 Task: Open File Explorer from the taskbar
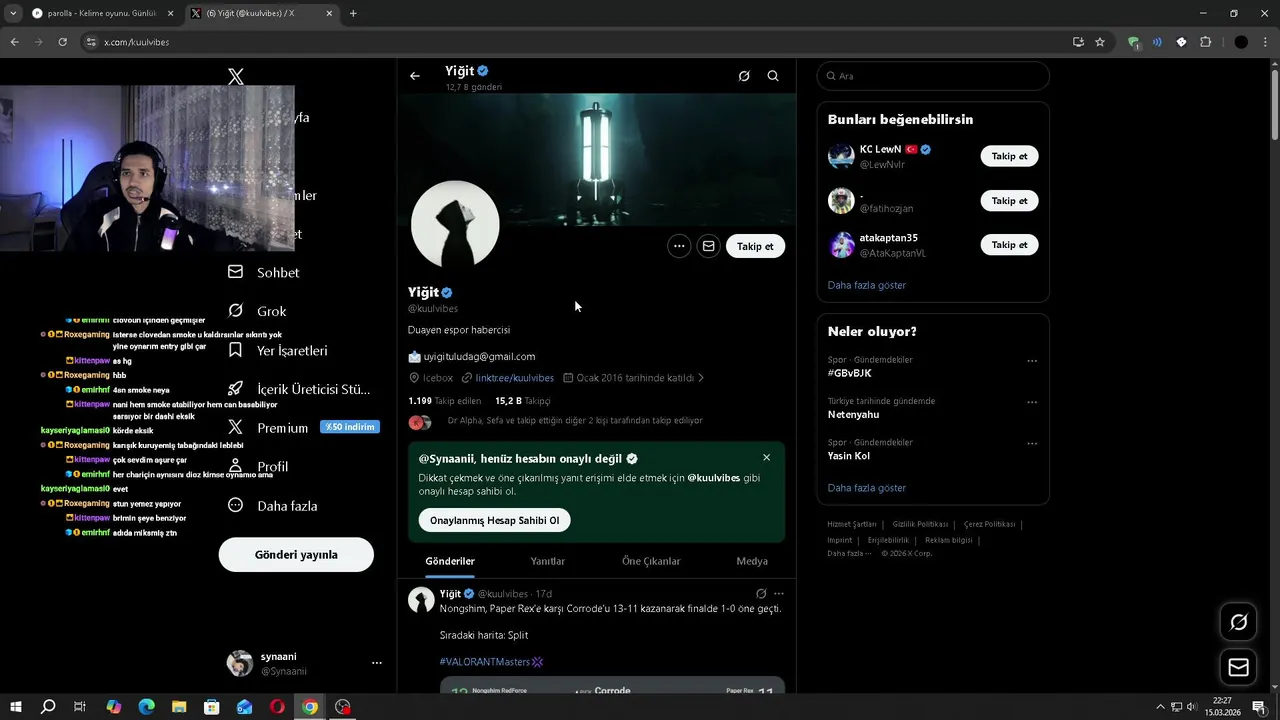point(179,707)
